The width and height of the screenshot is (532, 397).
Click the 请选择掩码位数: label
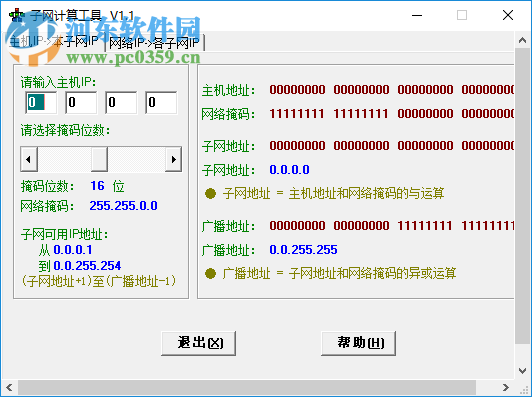[x=65, y=130]
